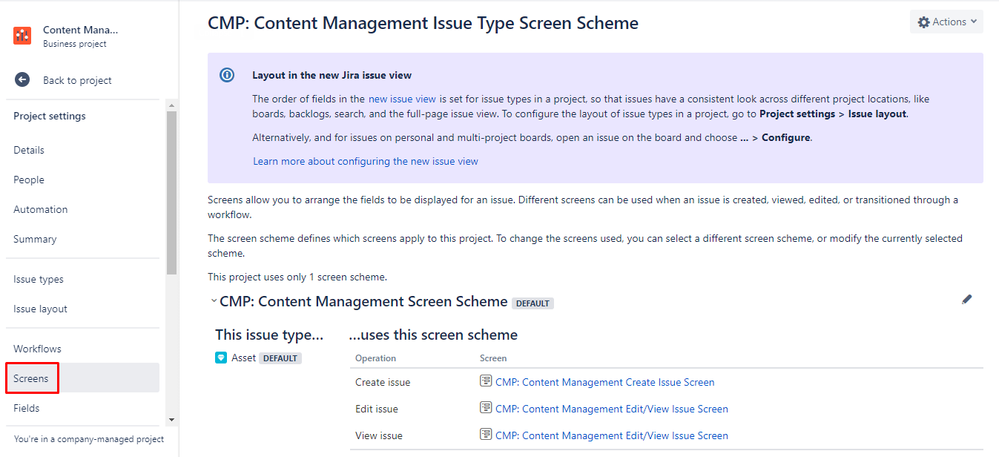Click the DEFAULT badge next to Asset

click(280, 358)
